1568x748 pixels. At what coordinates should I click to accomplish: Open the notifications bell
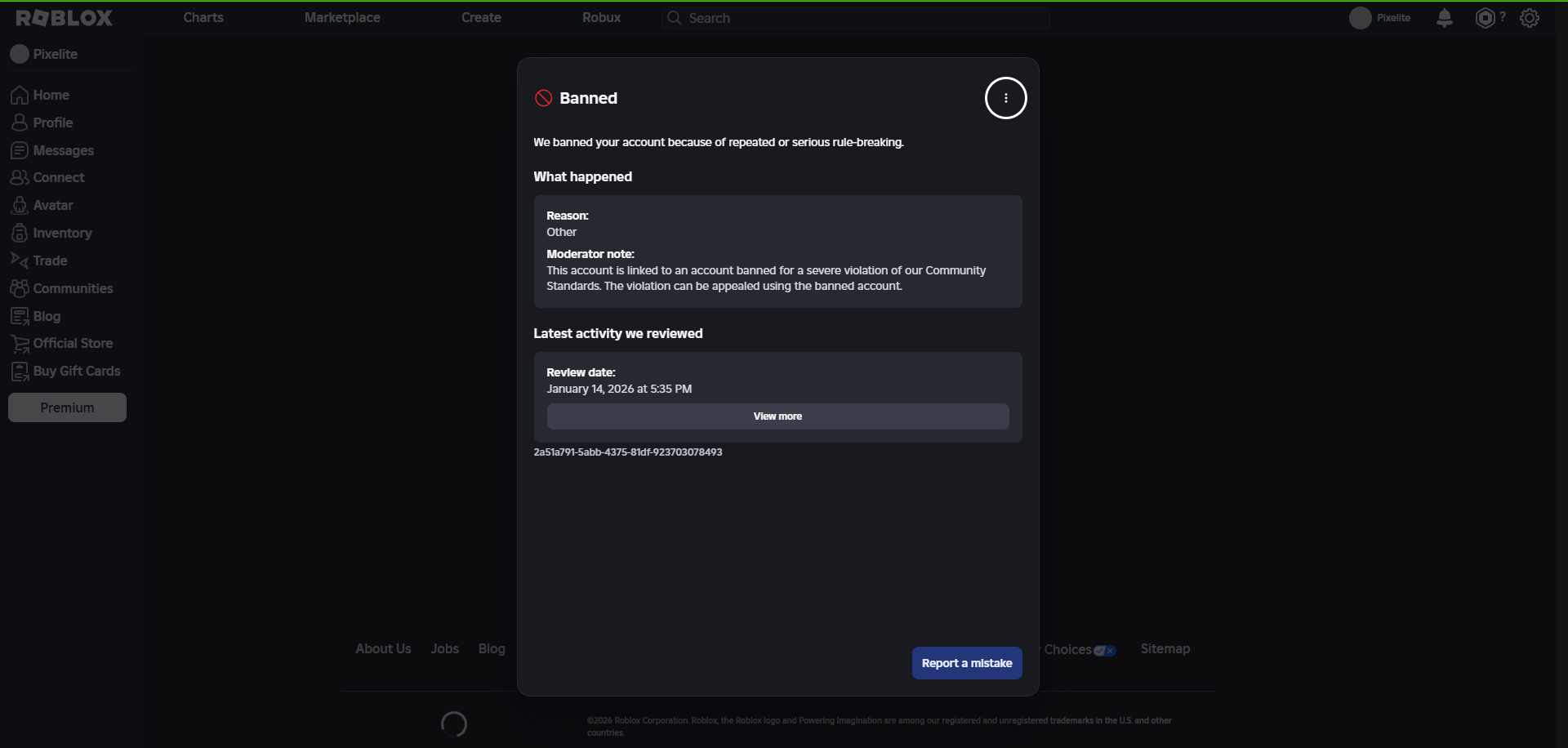[x=1444, y=17]
